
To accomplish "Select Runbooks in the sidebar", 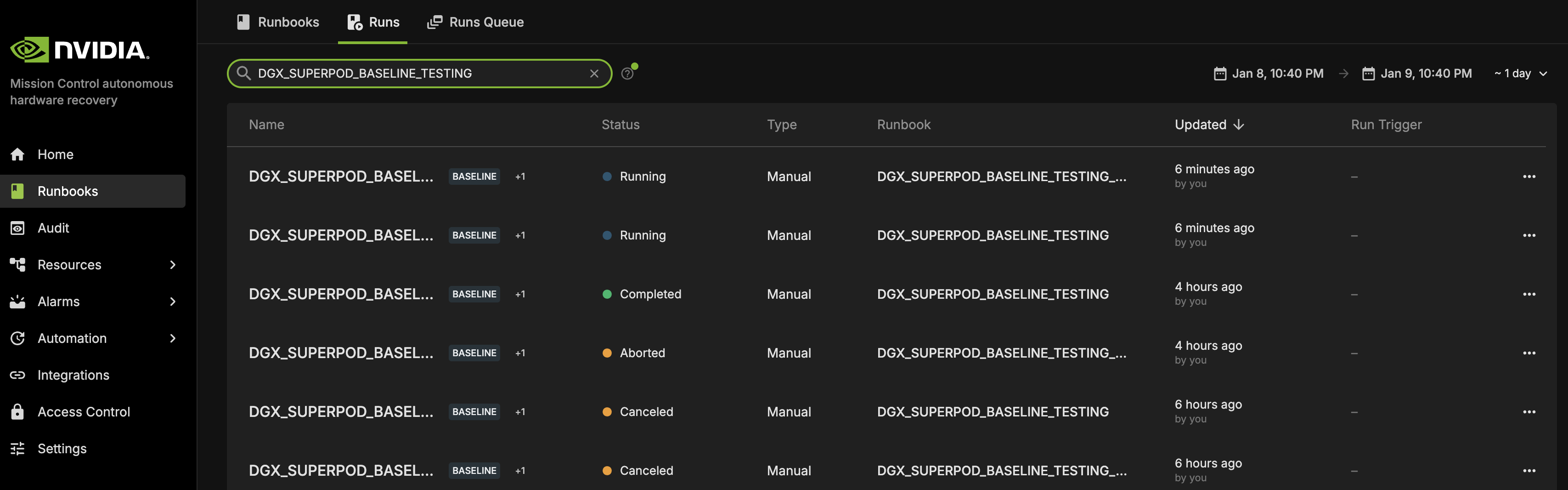I will coord(92,191).
